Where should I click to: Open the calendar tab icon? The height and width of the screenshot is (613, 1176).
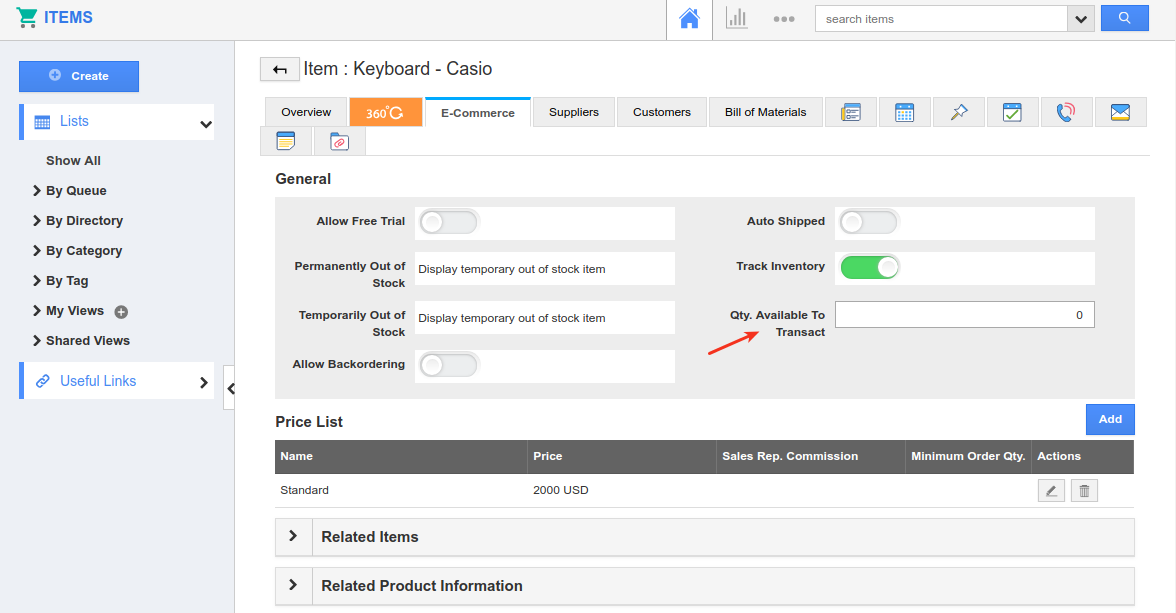click(x=904, y=113)
